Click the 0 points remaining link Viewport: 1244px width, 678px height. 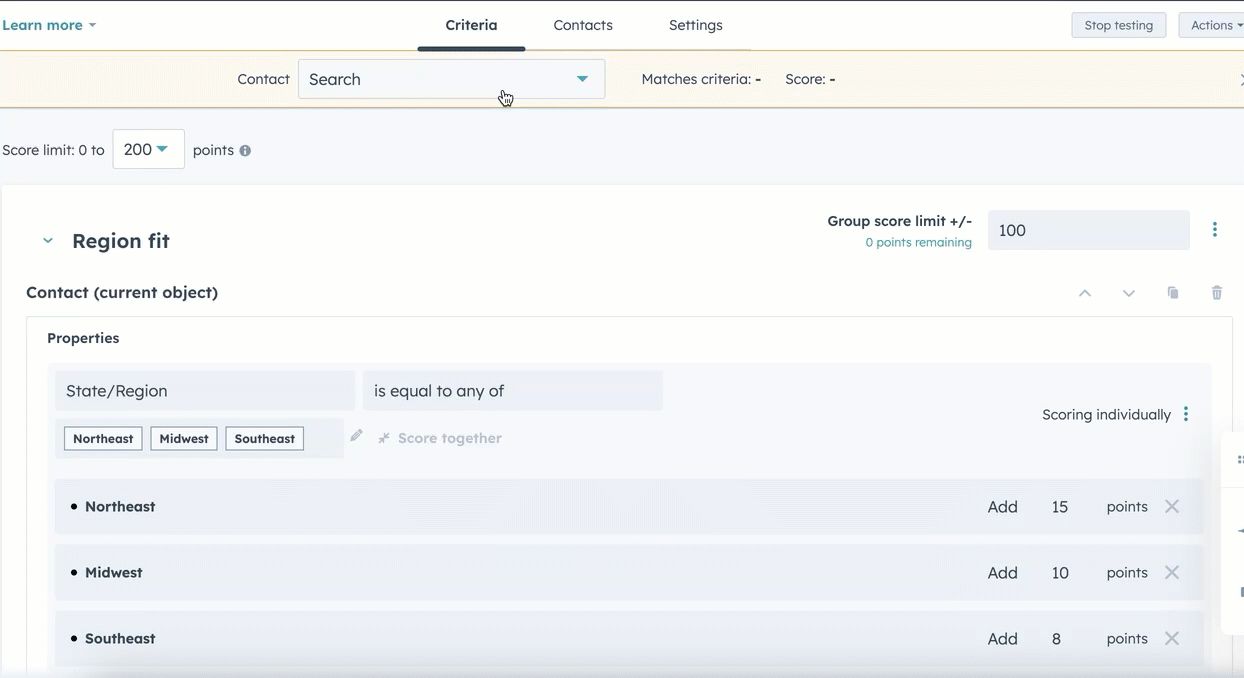click(x=918, y=241)
